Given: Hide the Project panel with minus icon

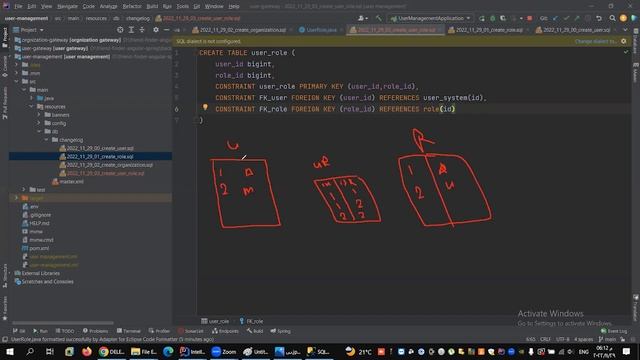Looking at the screenshot, I should pyautogui.click(x=167, y=30).
